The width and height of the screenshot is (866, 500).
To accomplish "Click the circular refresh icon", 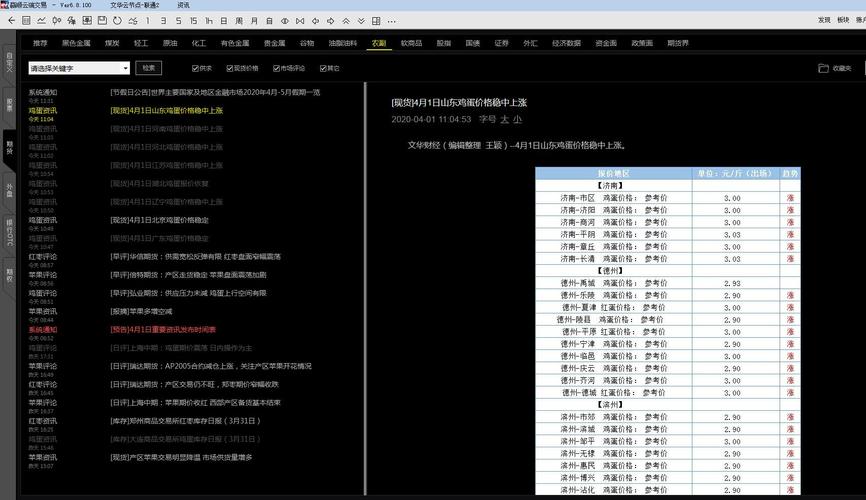I will pyautogui.click(x=117, y=20).
